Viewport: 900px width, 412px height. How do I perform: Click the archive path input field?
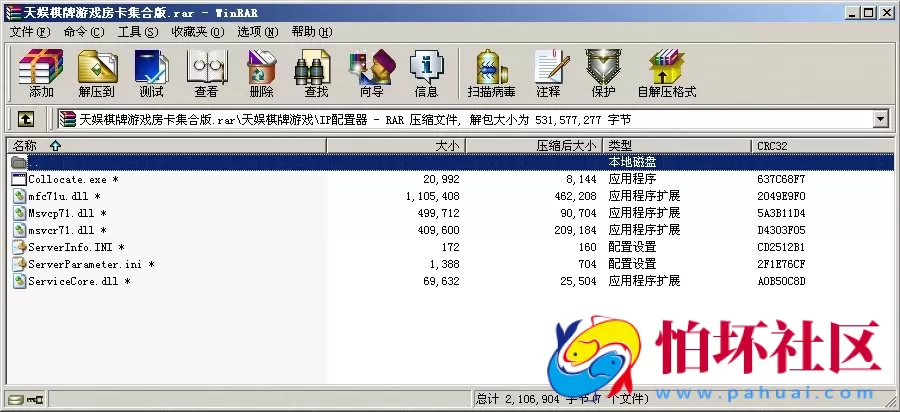[x=475, y=119]
